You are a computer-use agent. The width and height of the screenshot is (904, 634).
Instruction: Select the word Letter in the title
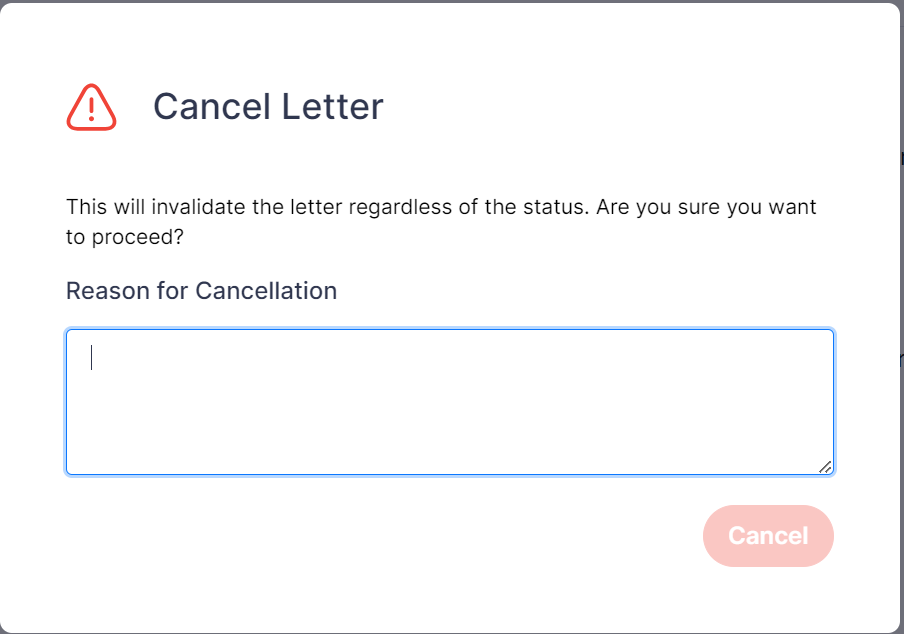(333, 107)
